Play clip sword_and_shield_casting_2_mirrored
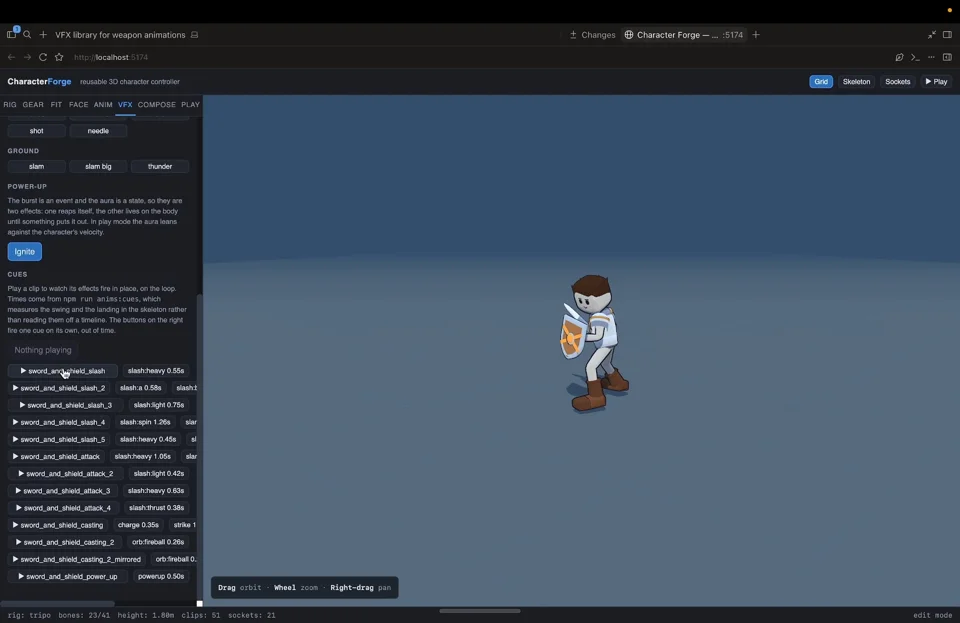Screen dimensions: 960x623 (77, 559)
